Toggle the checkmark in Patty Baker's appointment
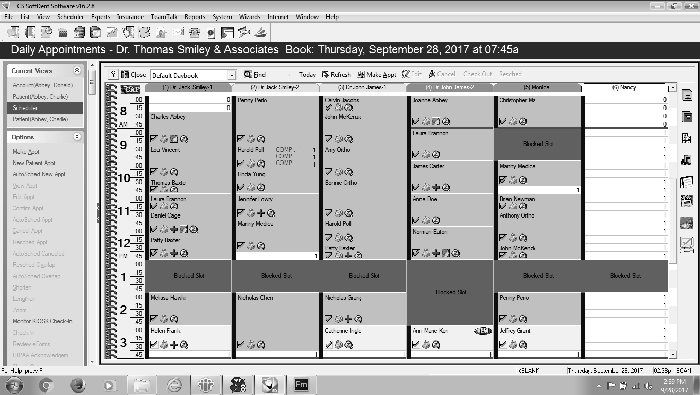Viewport: 700px width, 395px height. 154,254
